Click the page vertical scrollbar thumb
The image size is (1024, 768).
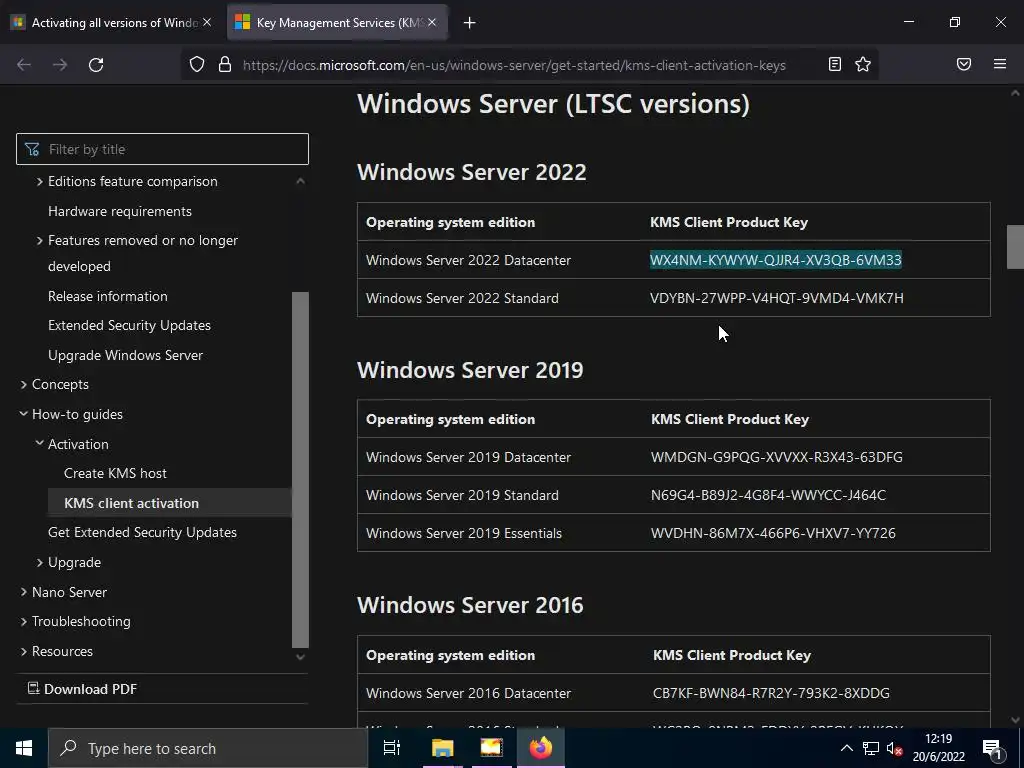(1015, 247)
